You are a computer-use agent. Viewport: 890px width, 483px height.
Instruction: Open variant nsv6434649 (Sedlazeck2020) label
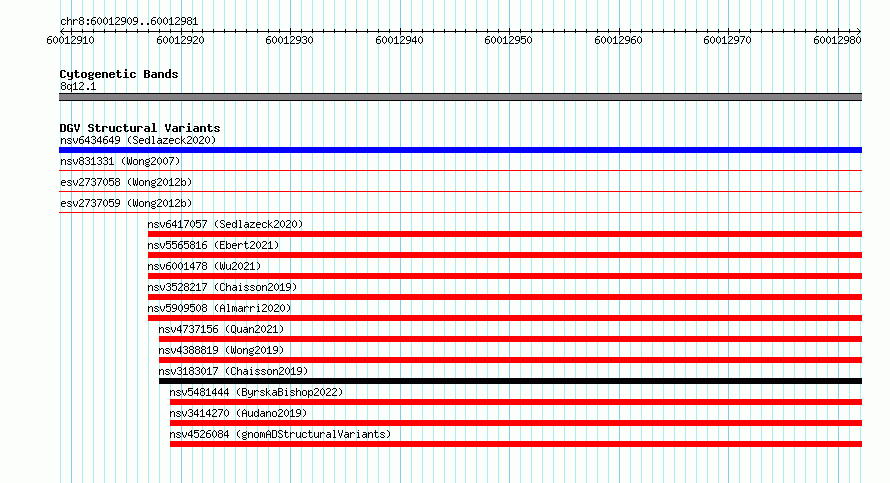coord(138,140)
